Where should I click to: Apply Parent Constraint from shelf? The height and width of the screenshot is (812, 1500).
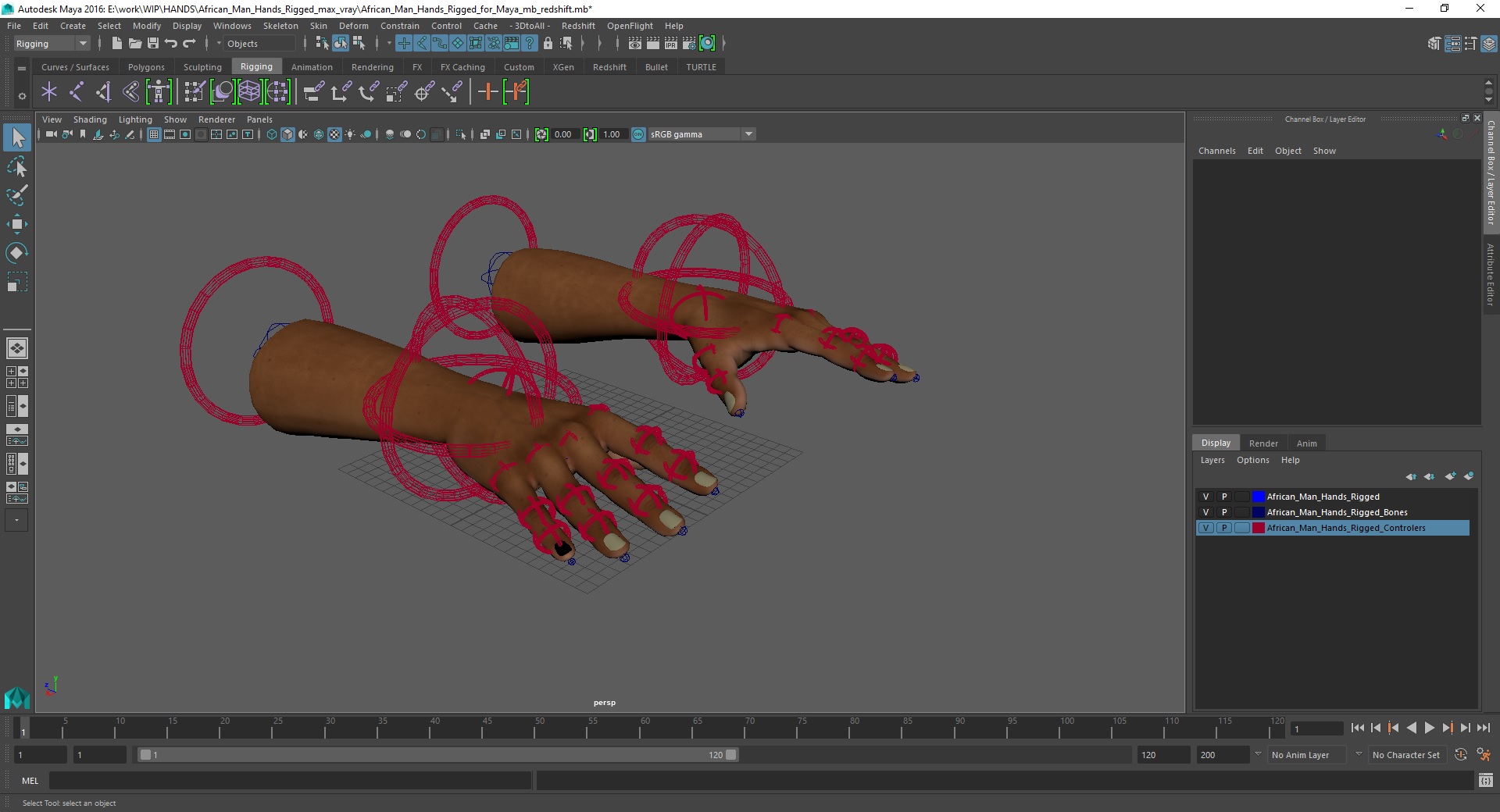coord(313,92)
